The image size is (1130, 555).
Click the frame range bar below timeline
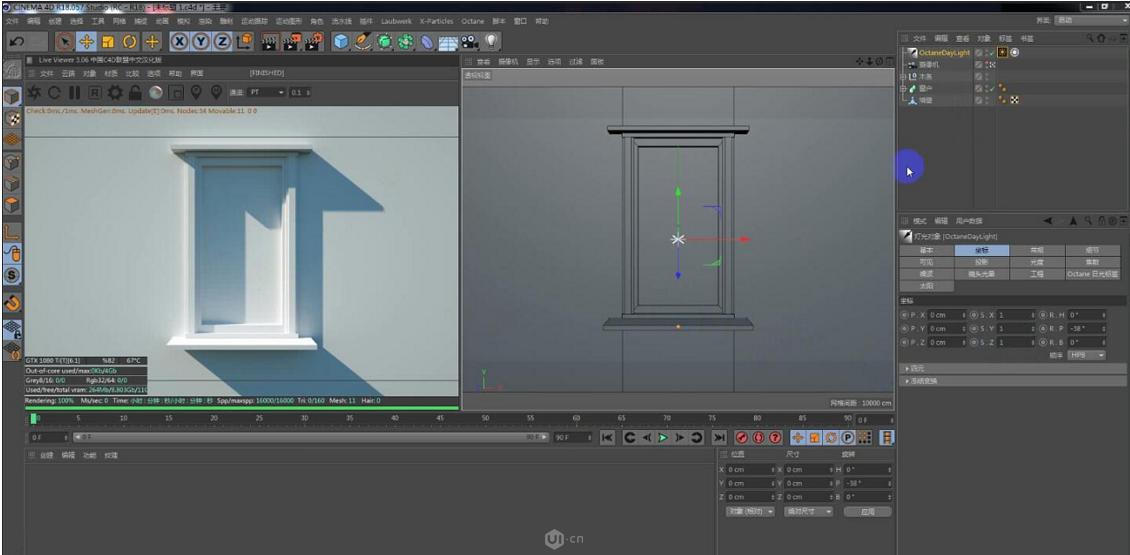[310, 438]
